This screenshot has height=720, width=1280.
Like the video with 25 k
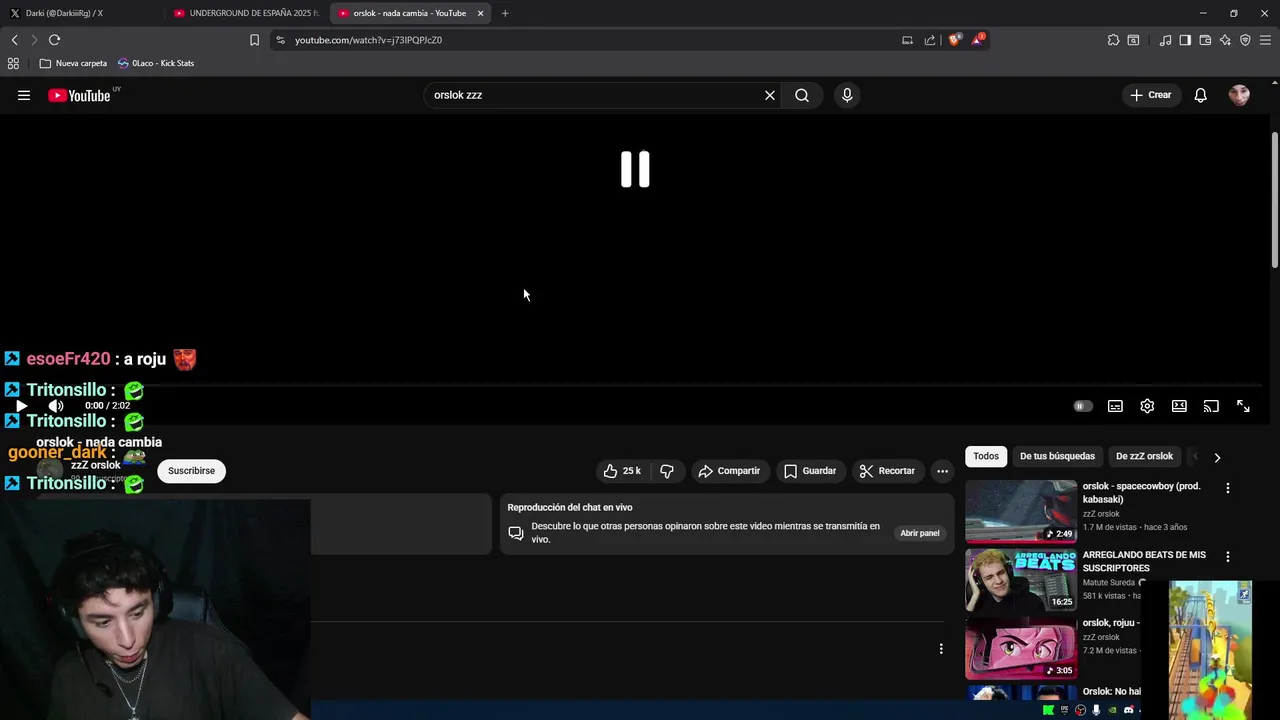622,471
